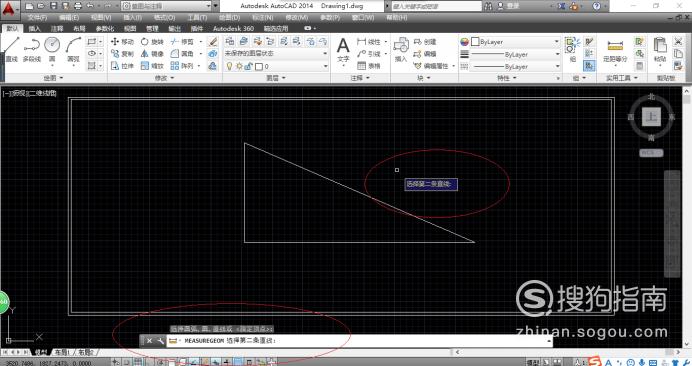Open the ByLayer object color dropdown swatch
The image size is (692, 366).
(514, 42)
